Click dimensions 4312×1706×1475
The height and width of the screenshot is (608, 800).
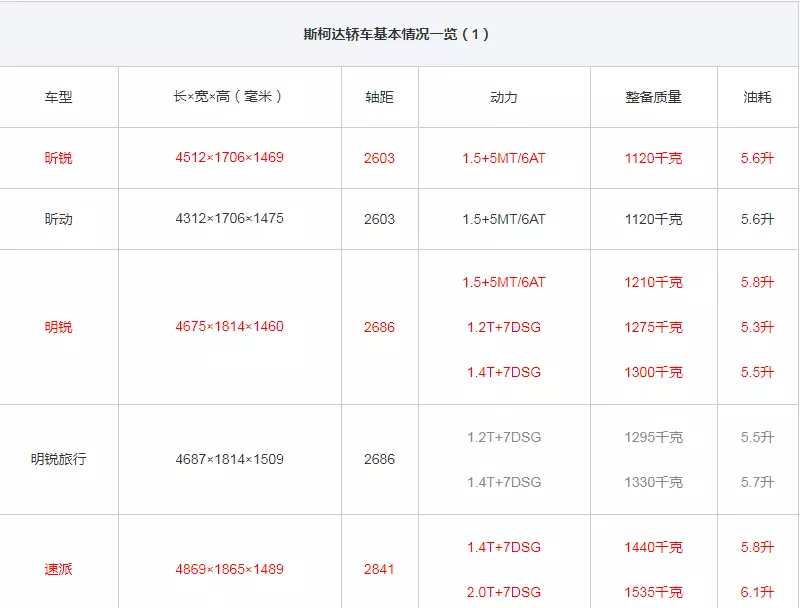pyautogui.click(x=229, y=218)
